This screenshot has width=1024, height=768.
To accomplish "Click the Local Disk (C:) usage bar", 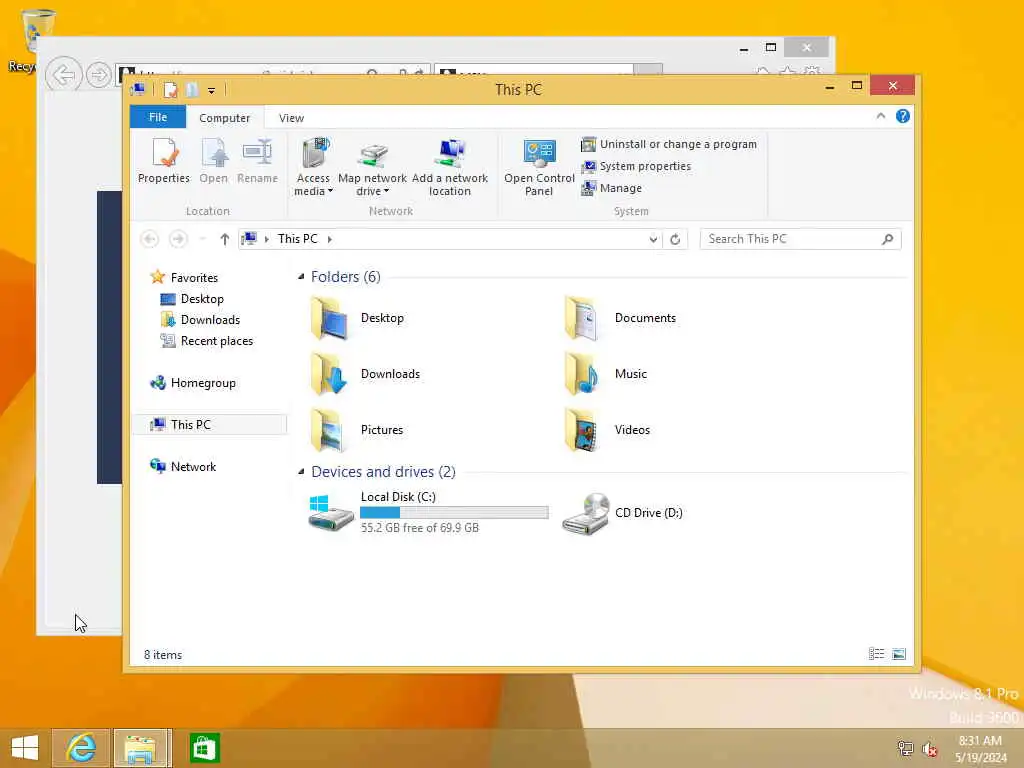I will [x=454, y=513].
